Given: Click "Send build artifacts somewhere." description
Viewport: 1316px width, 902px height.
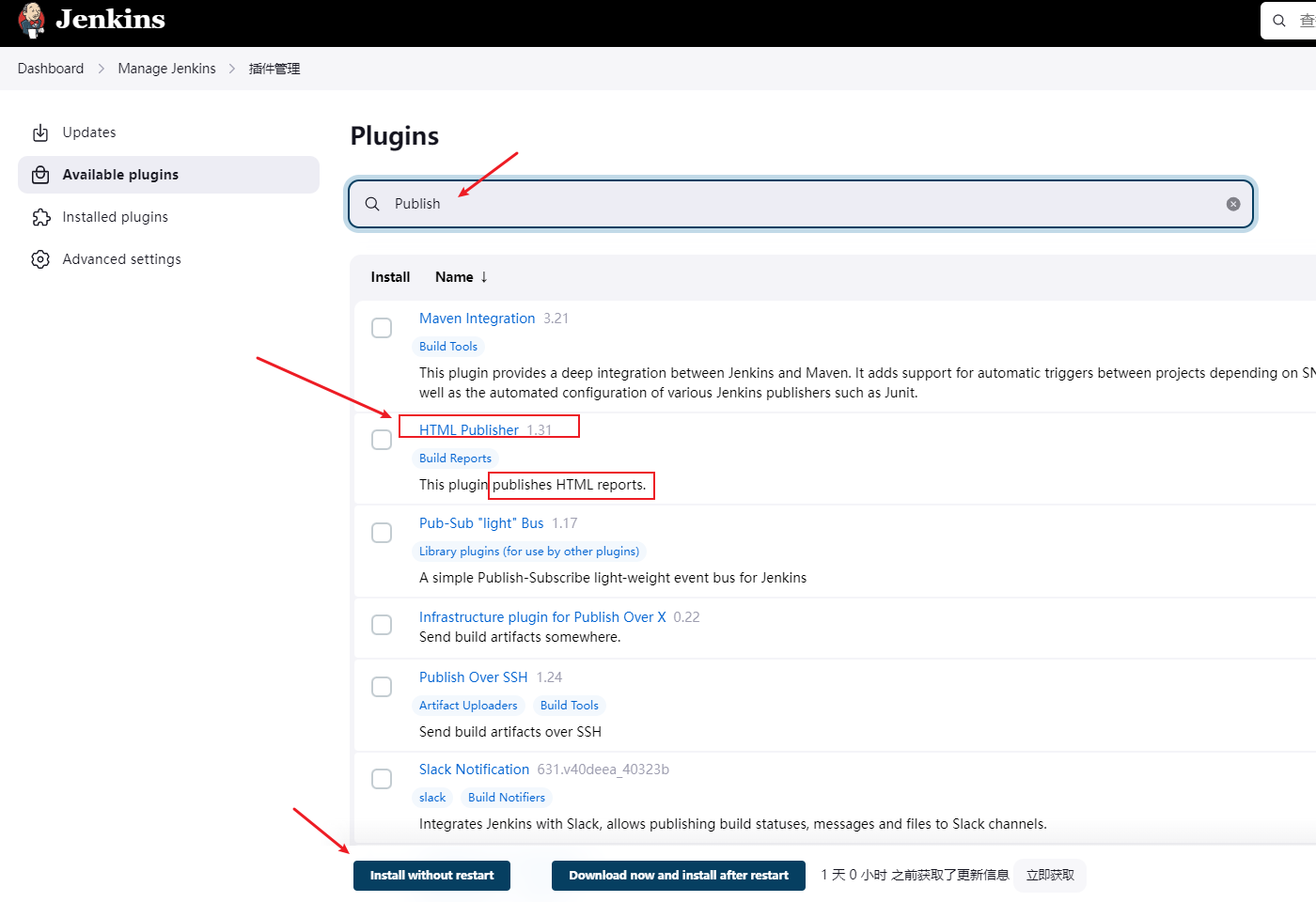Looking at the screenshot, I should click(x=520, y=637).
